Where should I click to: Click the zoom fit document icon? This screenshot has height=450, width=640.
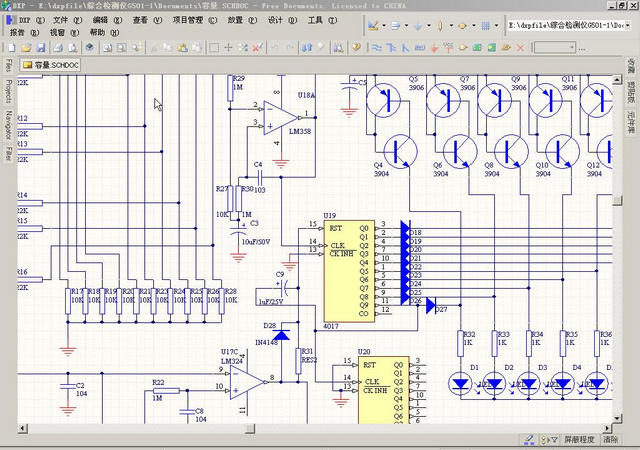(107, 48)
